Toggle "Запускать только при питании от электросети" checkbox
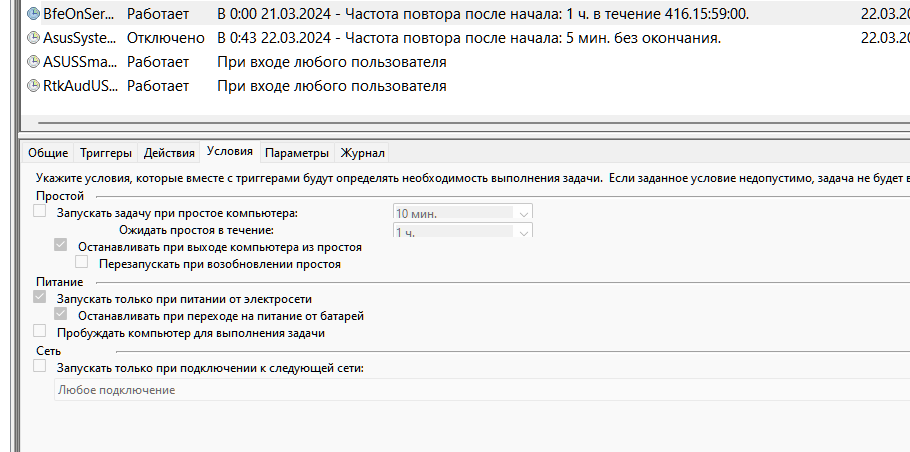This screenshot has width=910, height=452. pyautogui.click(x=40, y=298)
